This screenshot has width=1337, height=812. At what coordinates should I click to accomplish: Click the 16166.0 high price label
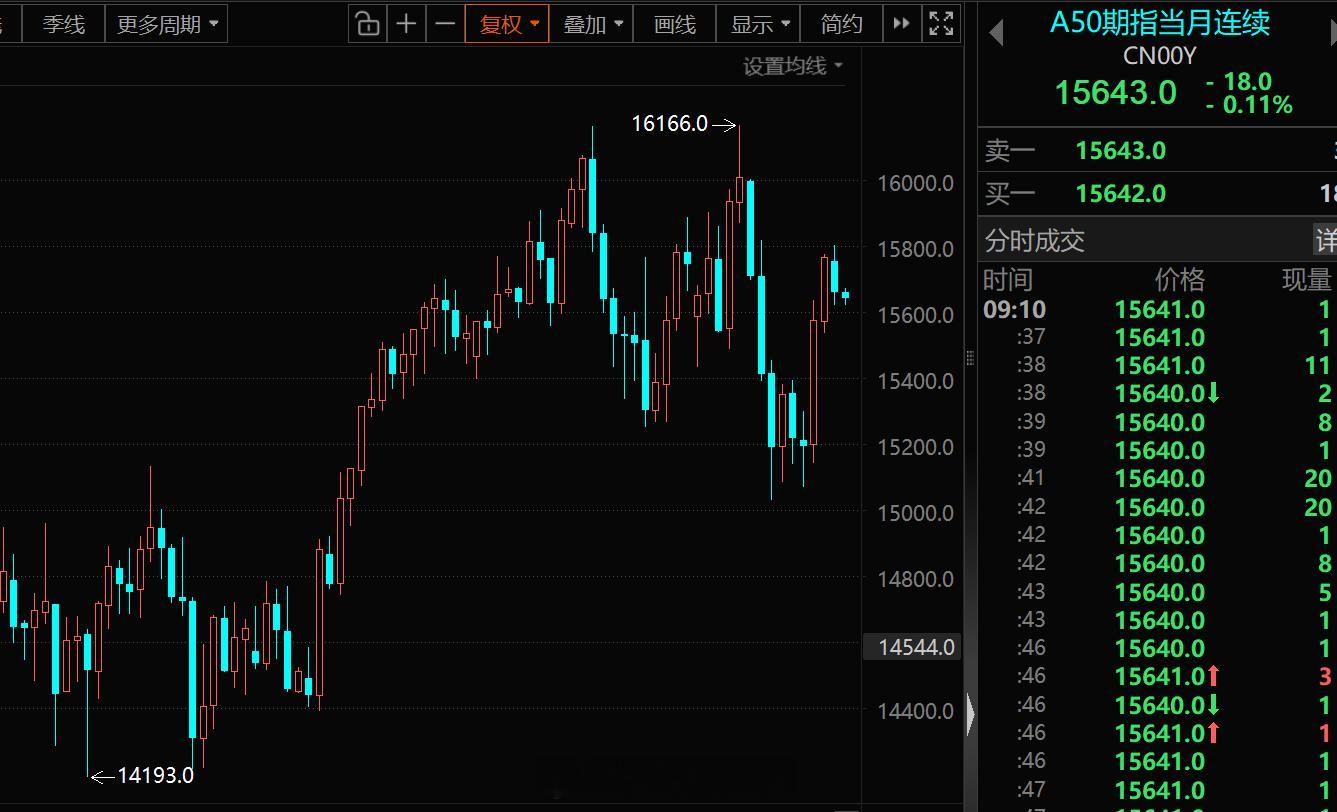coord(669,124)
